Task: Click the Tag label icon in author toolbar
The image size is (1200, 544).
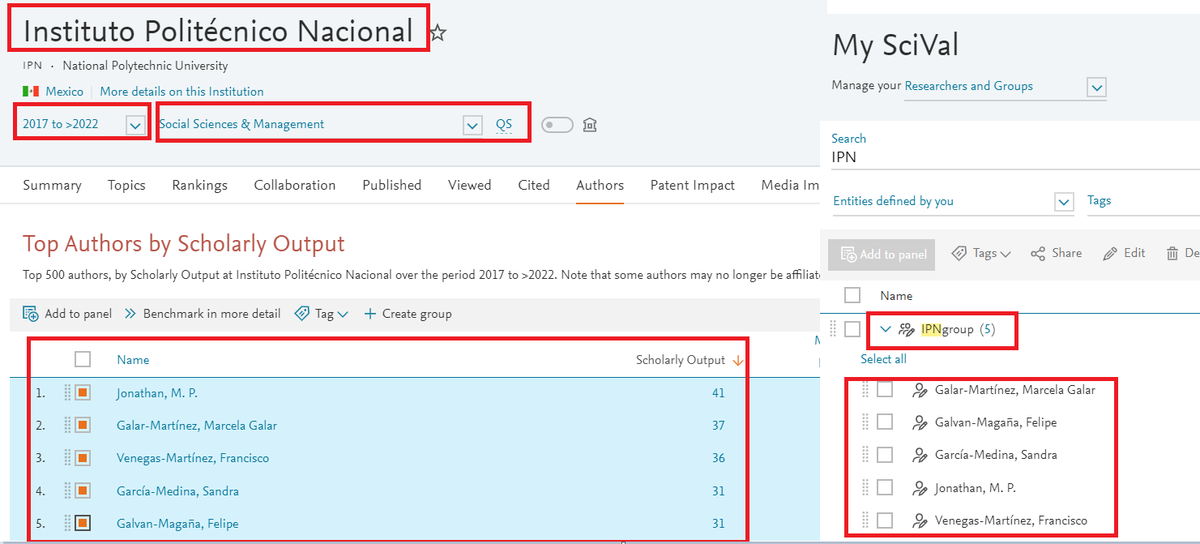Action: (302, 314)
